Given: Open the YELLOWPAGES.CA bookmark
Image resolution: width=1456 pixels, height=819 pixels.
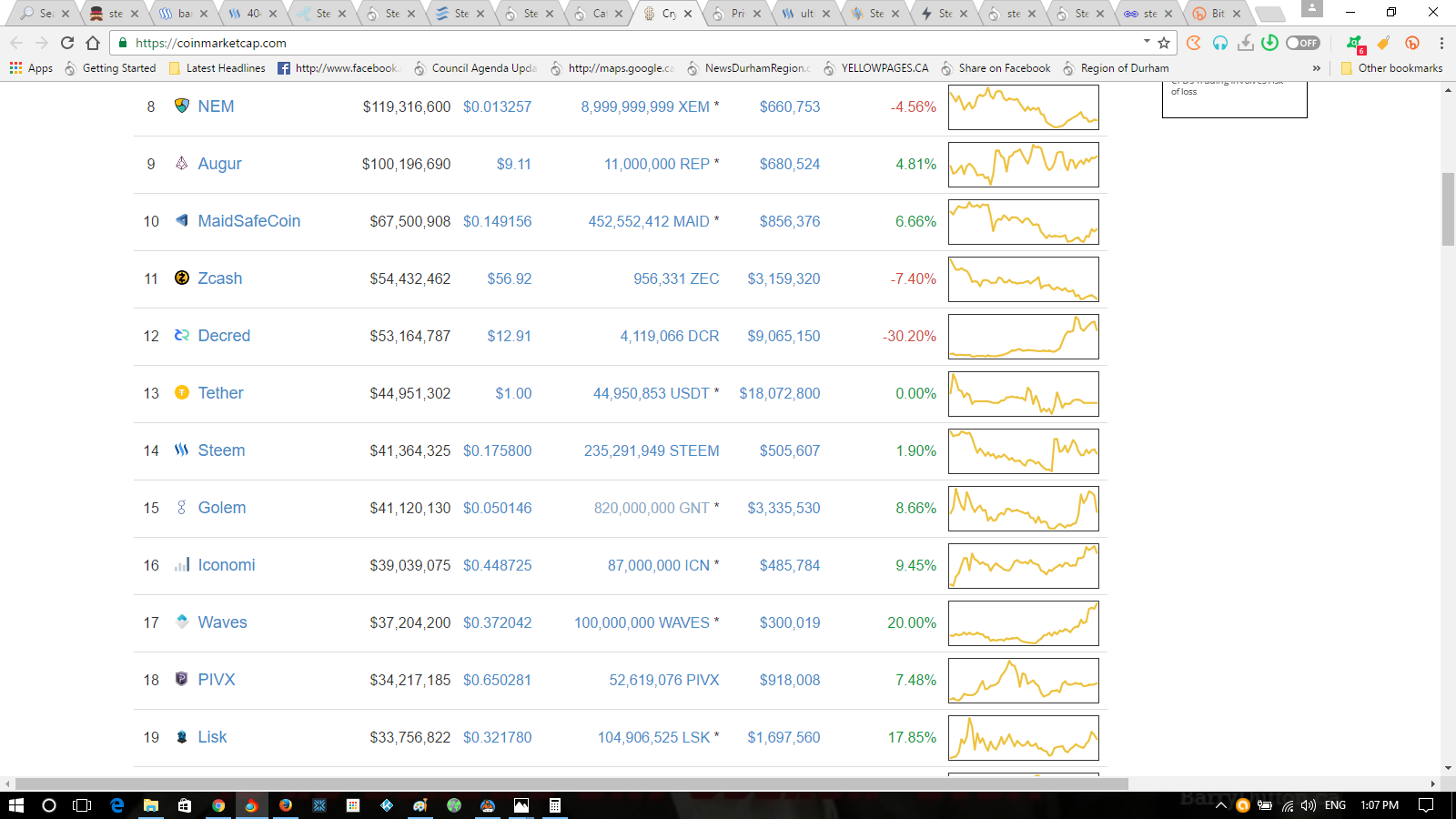Looking at the screenshot, I should pyautogui.click(x=876, y=68).
